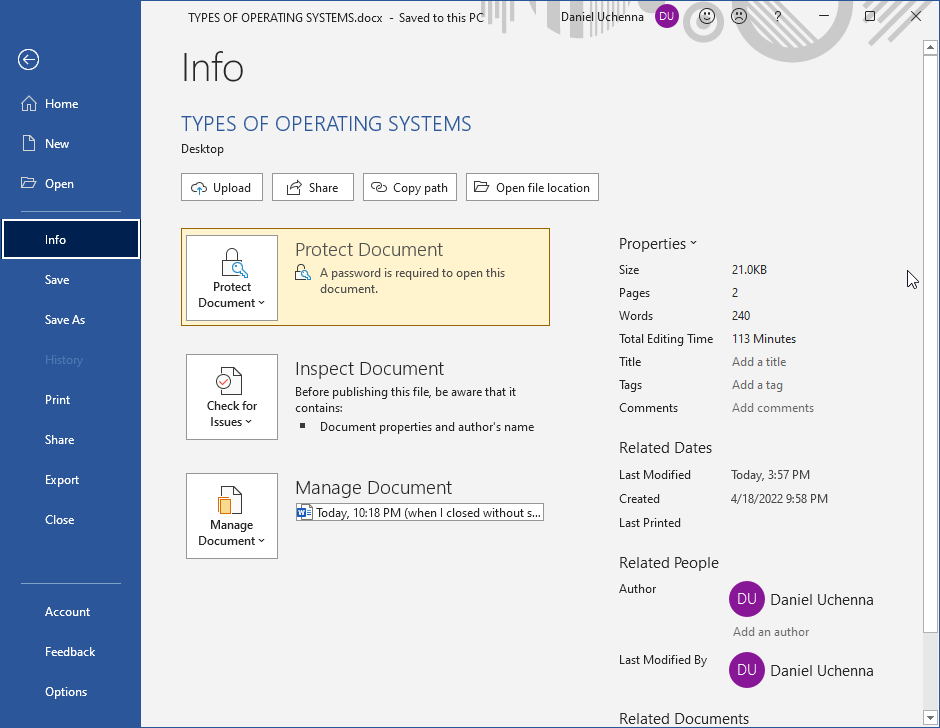
Task: Click the DU account avatar
Action: (666, 17)
